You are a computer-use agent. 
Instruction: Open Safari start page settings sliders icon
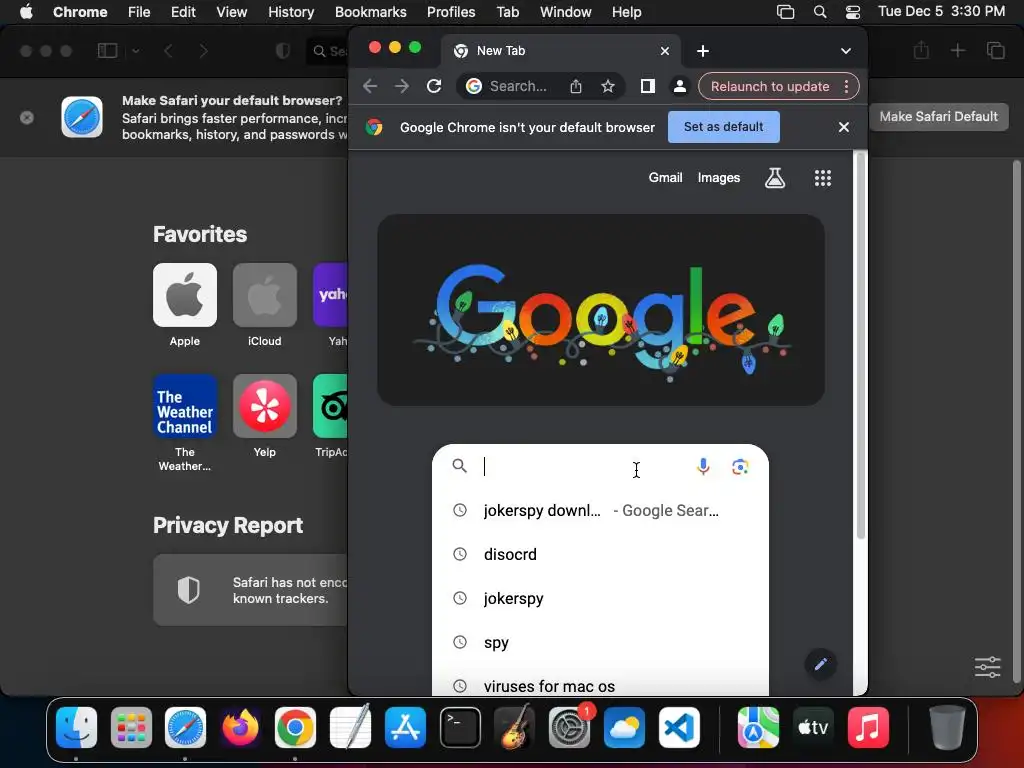[987, 667]
